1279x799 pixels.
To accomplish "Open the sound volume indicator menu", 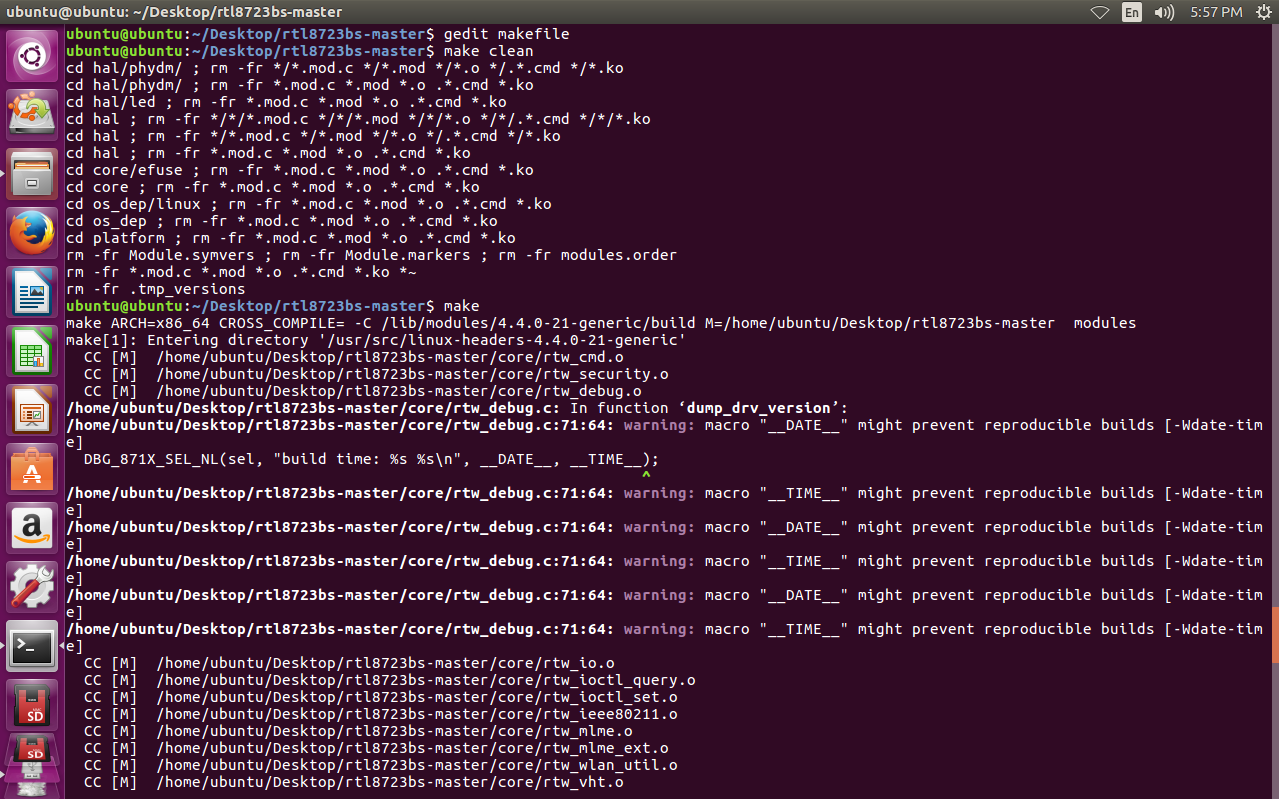I will [x=1164, y=12].
